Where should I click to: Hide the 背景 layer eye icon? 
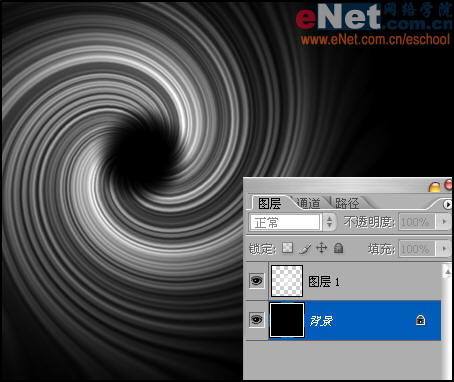coord(256,320)
